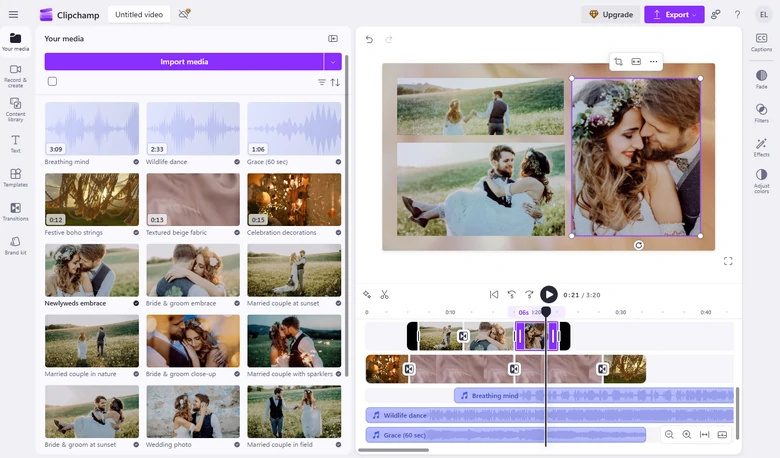Image resolution: width=780 pixels, height=458 pixels.
Task: Click the Redo arrow
Action: point(389,39)
